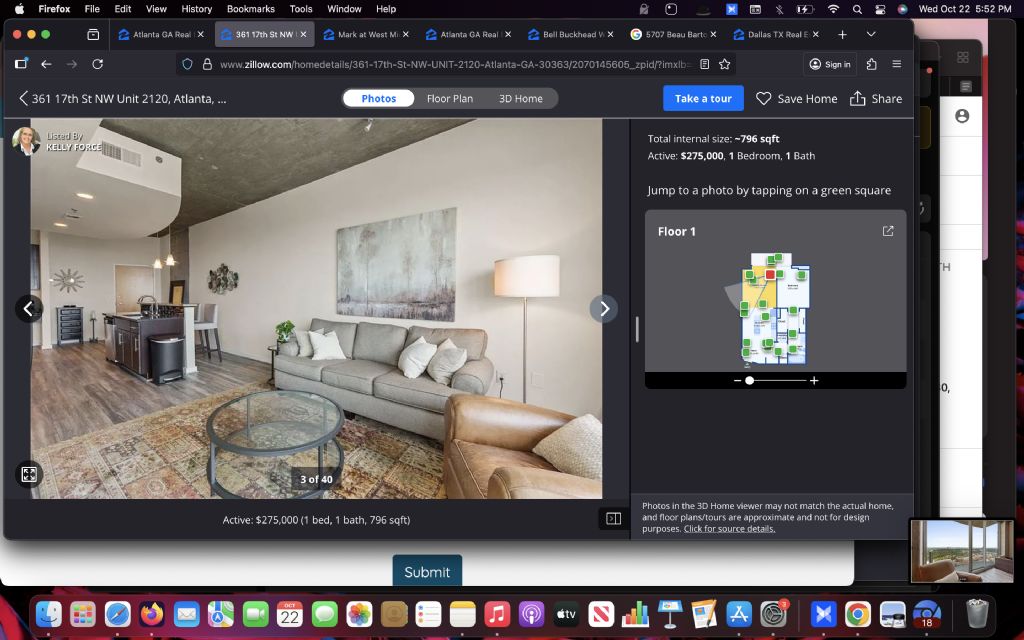Toggle the side panel collapse icon
The image size is (1024, 640).
pyautogui.click(x=613, y=519)
